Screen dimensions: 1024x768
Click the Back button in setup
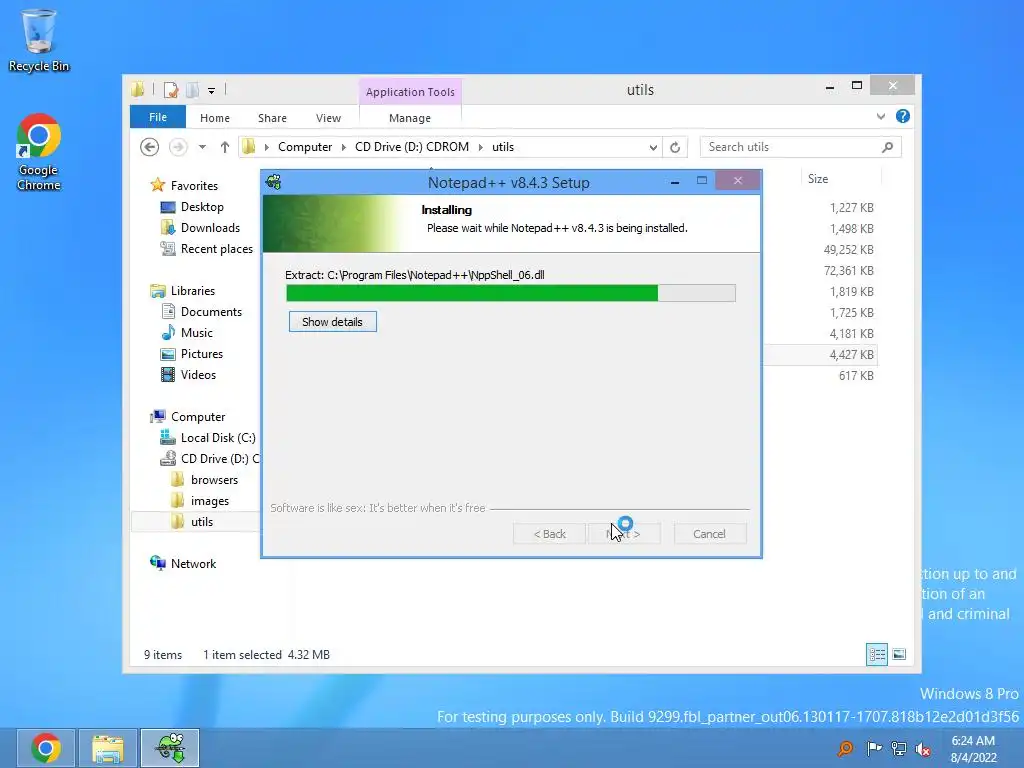point(549,534)
